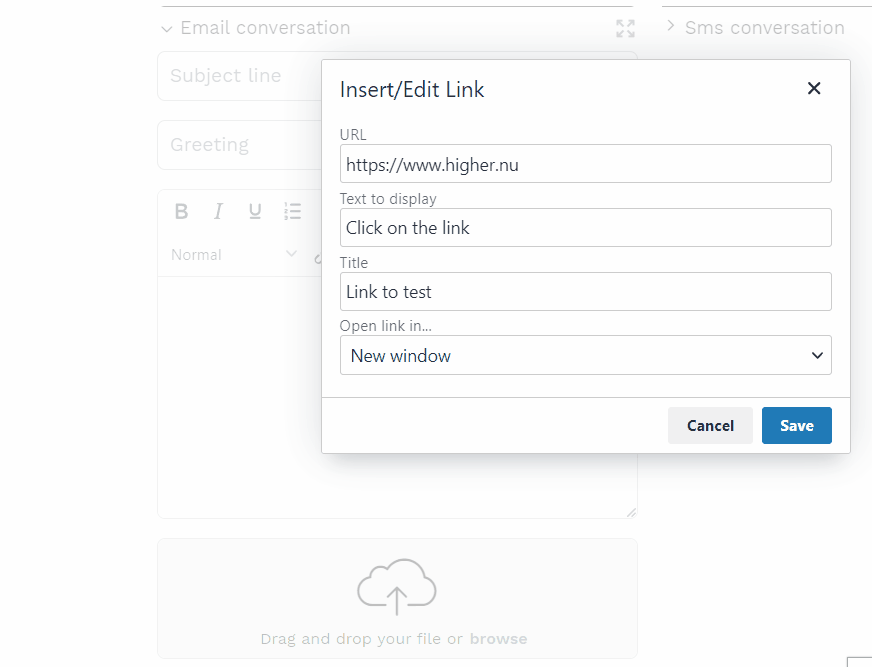Save the link

pos(796,425)
